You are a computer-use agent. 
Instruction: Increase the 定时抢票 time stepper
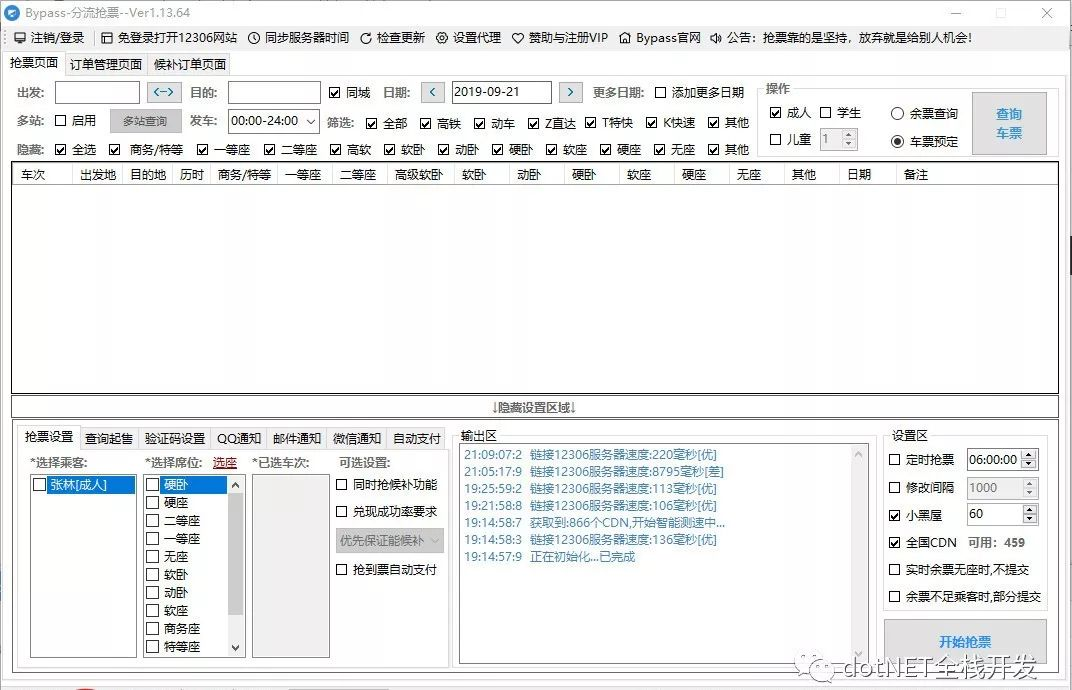(x=1029, y=455)
